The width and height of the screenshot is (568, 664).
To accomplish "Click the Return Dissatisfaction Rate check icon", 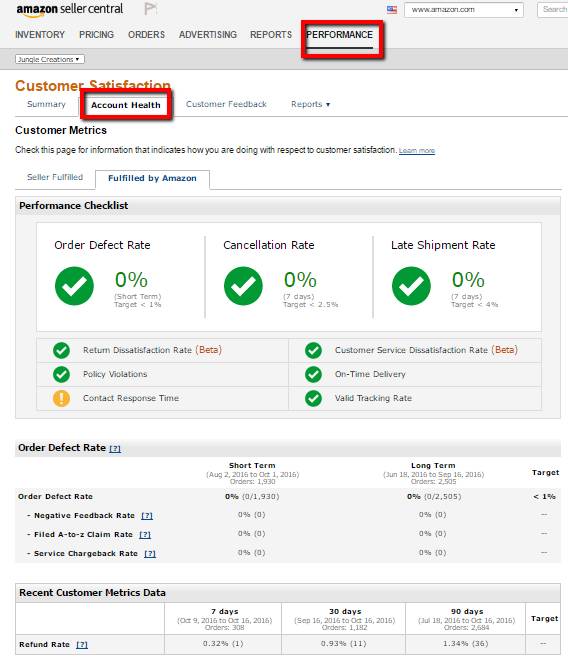I will coord(61,350).
